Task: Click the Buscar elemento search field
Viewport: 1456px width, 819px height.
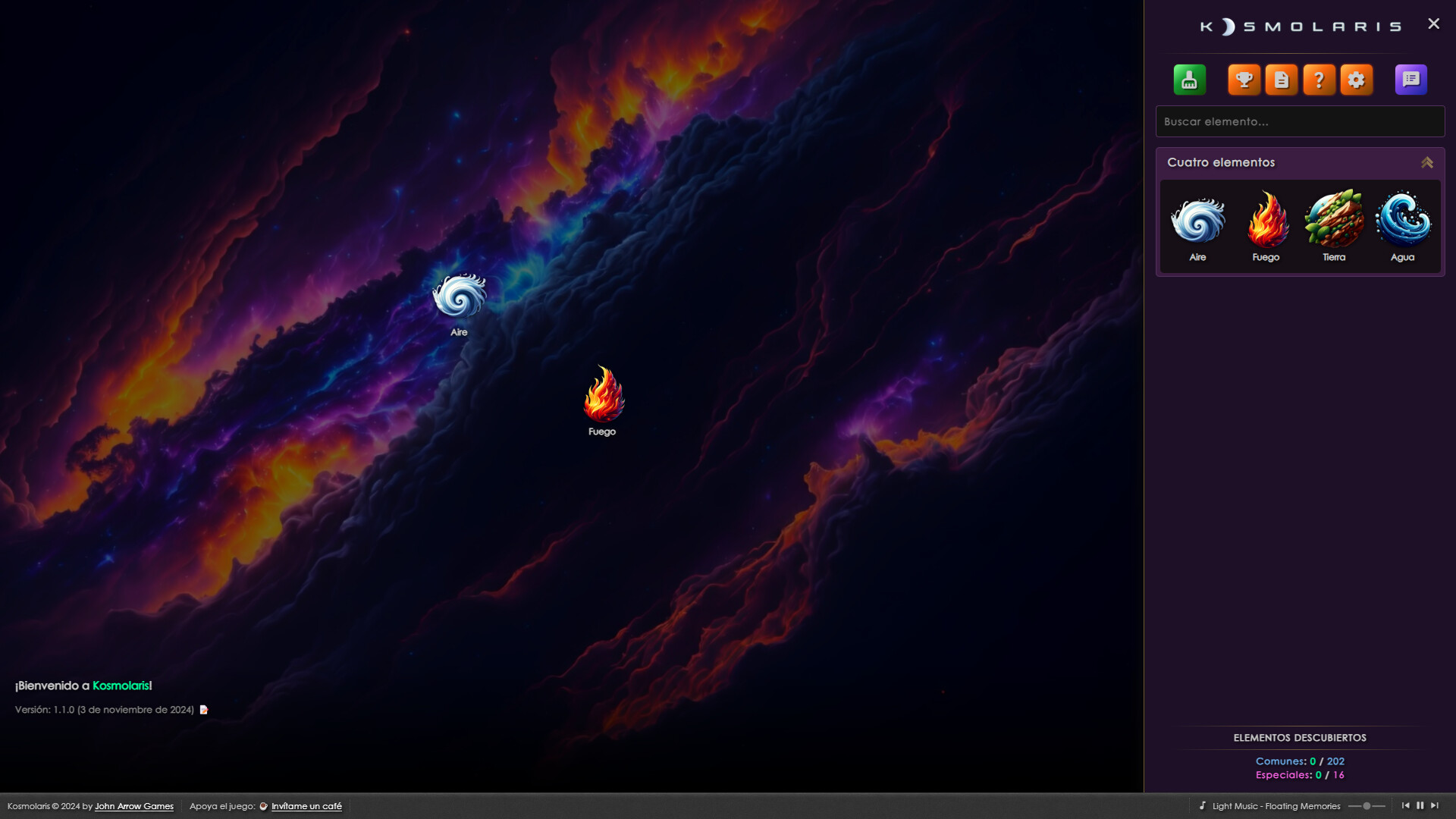Action: (x=1300, y=121)
